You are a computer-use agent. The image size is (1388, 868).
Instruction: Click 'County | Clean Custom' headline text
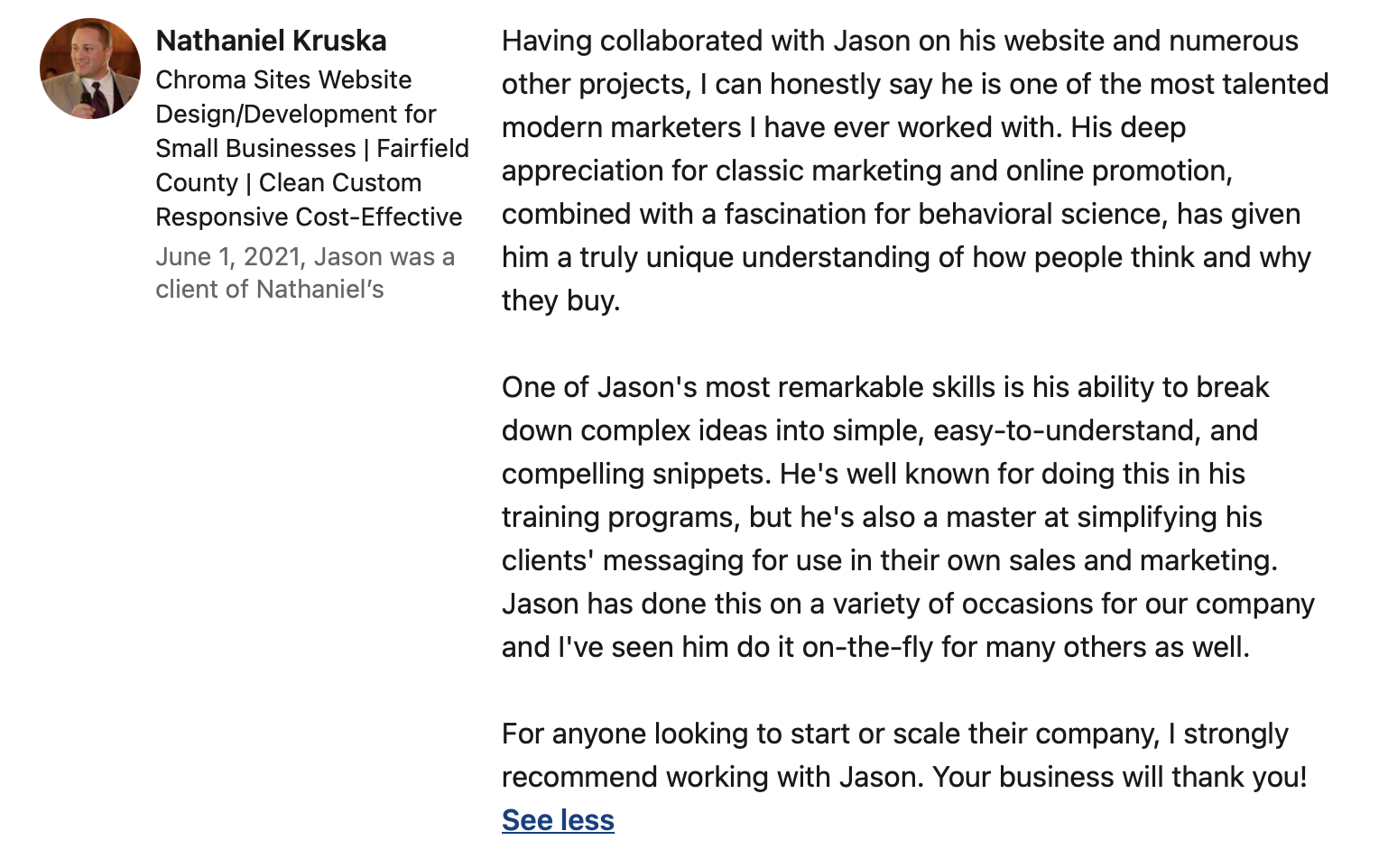tap(288, 182)
